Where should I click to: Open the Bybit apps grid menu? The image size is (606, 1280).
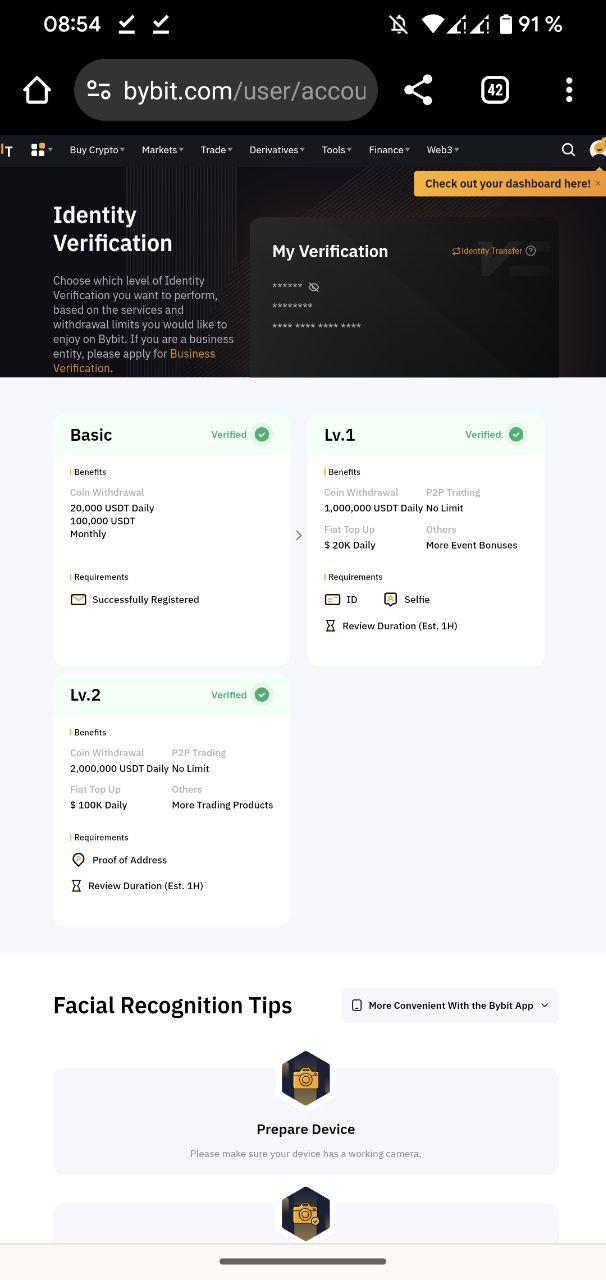pyautogui.click(x=40, y=150)
